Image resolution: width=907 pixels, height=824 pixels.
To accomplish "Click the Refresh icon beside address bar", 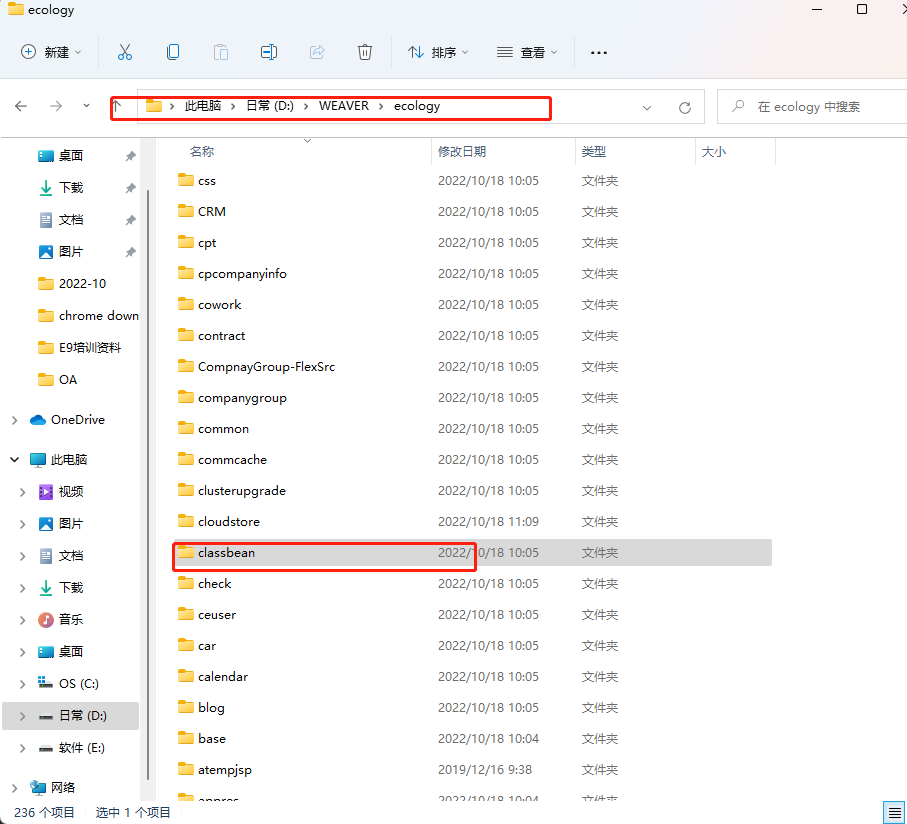I will click(685, 107).
